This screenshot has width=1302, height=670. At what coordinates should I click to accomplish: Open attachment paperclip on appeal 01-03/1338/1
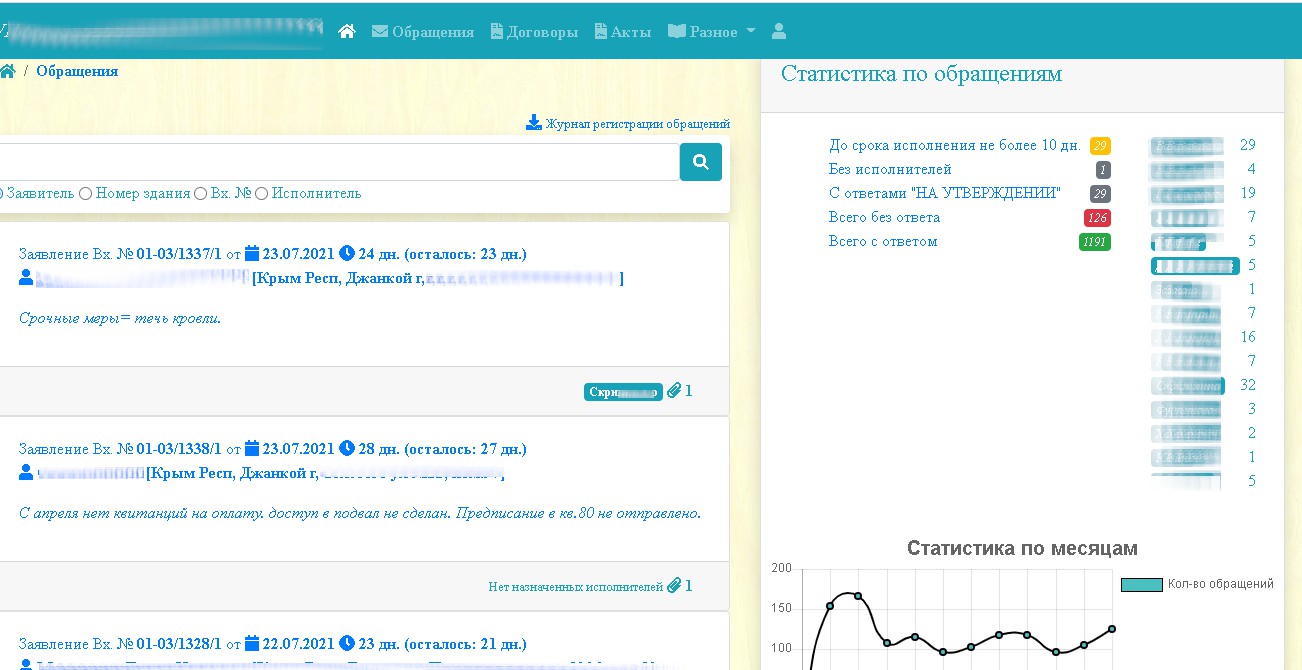[674, 586]
